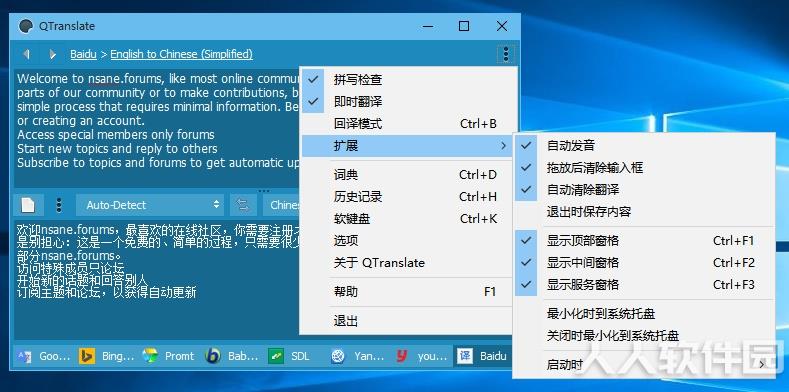Maximize the QTranslate window
The image size is (789, 392).
pyautogui.click(x=464, y=26)
